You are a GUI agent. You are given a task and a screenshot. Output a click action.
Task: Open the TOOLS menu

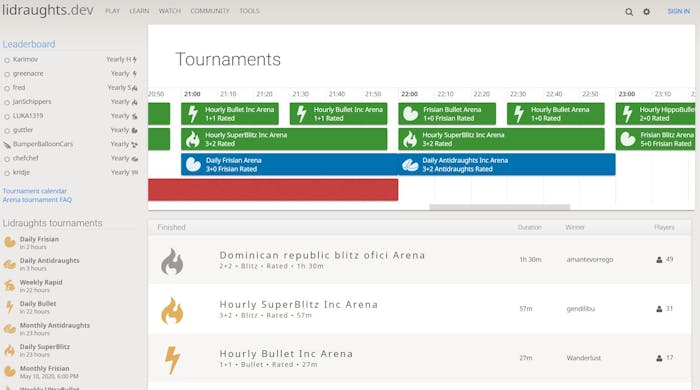coord(250,11)
